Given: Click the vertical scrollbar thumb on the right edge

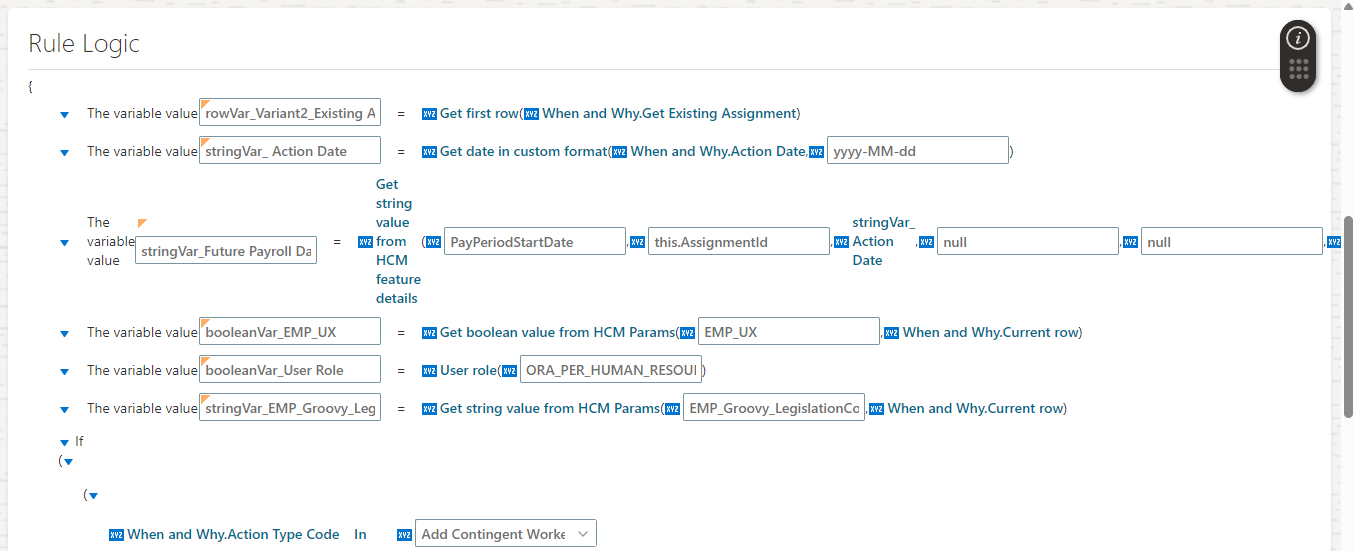Looking at the screenshot, I should point(1348,315).
